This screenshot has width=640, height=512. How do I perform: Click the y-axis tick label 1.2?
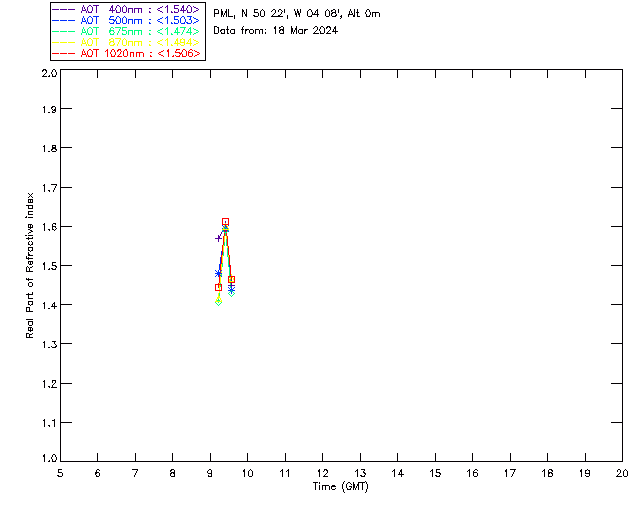tap(49, 384)
